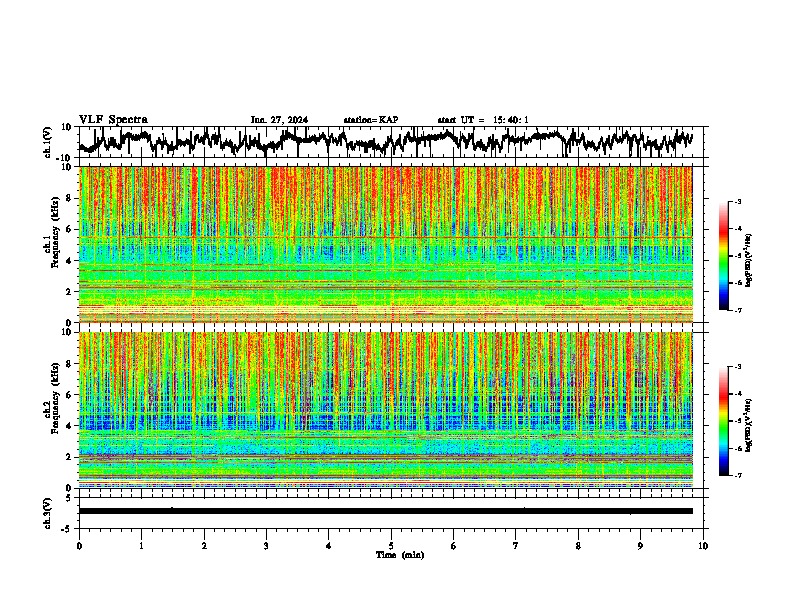Viewport: 792px width, 612px height.
Task: Click the date "Jan. 27, 2024"
Action: pos(279,120)
